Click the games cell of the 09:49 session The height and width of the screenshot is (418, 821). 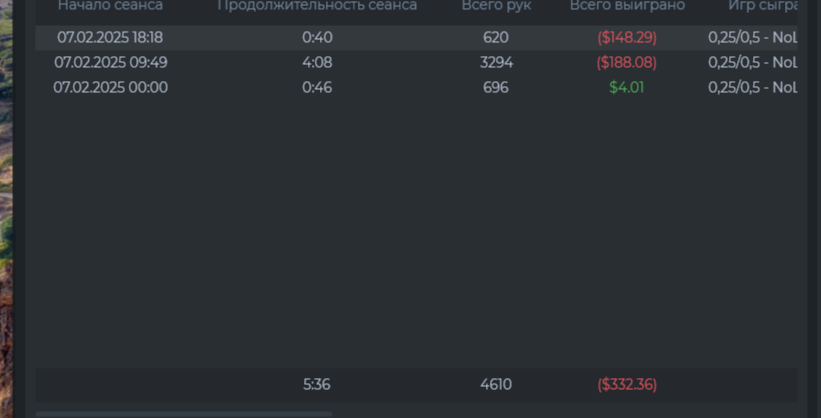[x=752, y=62]
